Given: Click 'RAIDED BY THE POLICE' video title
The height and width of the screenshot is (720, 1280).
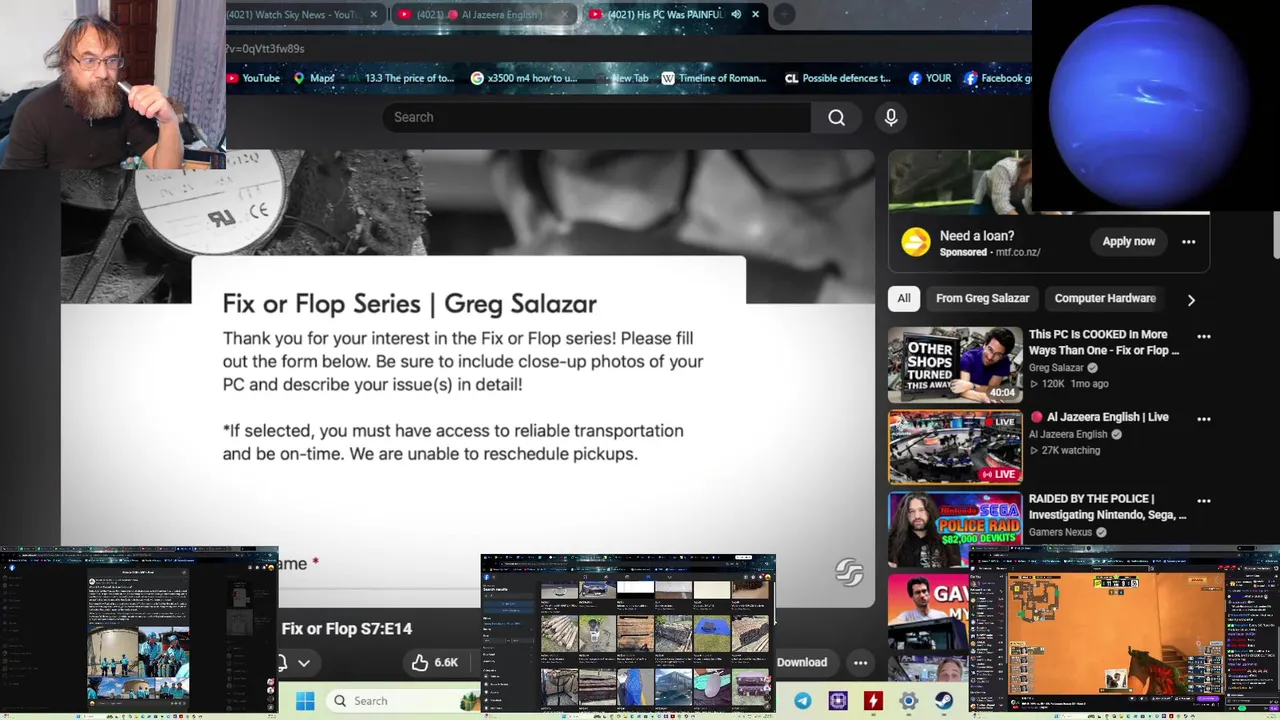Looking at the screenshot, I should tap(1107, 507).
